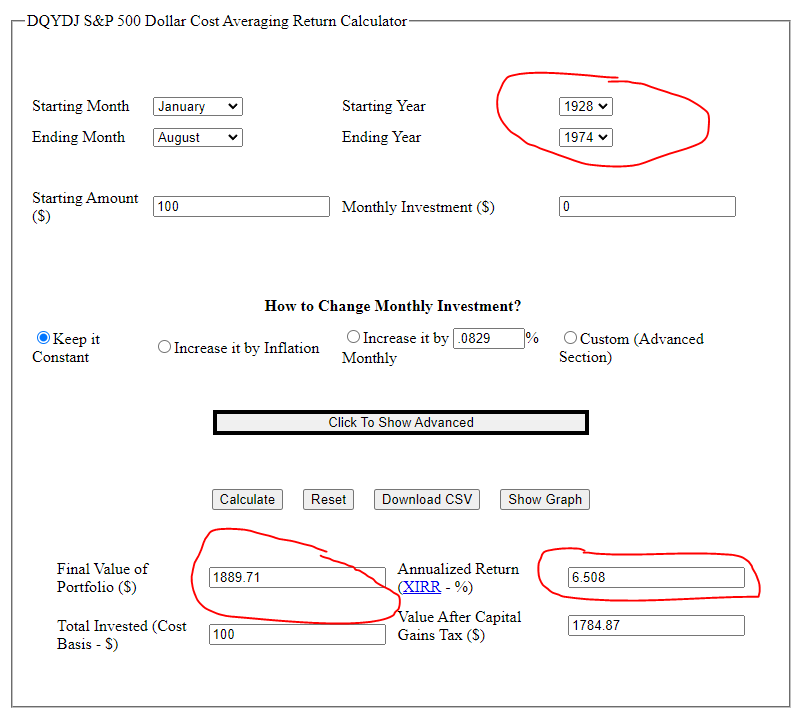Image resolution: width=809 pixels, height=717 pixels.
Task: Pick the Custom (Advanced Section) radio button
Action: 570,338
